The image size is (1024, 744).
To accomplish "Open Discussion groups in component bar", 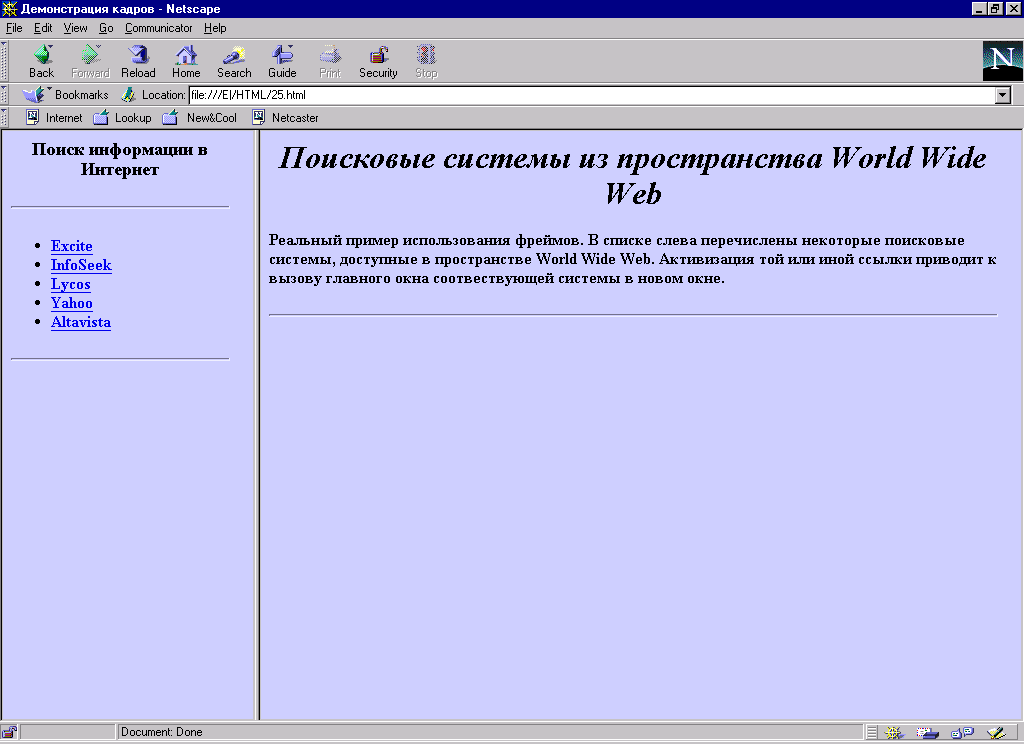I will tap(963, 733).
